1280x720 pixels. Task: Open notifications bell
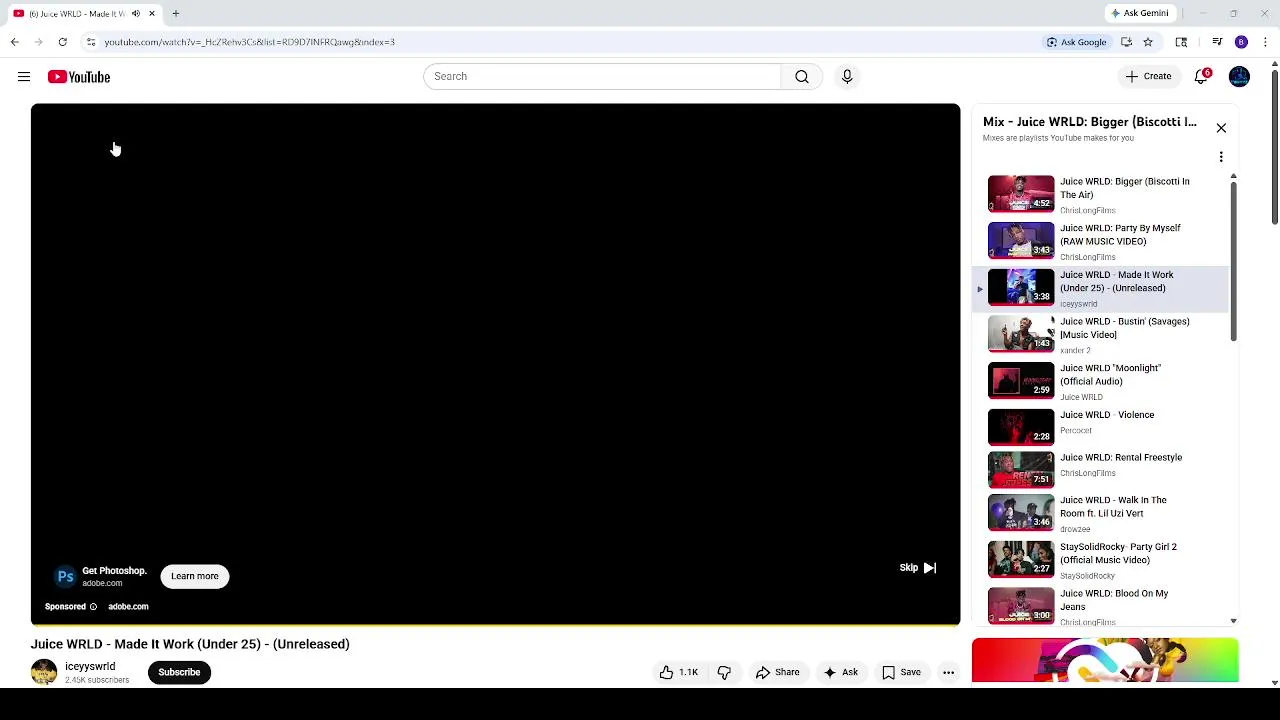1202,76
